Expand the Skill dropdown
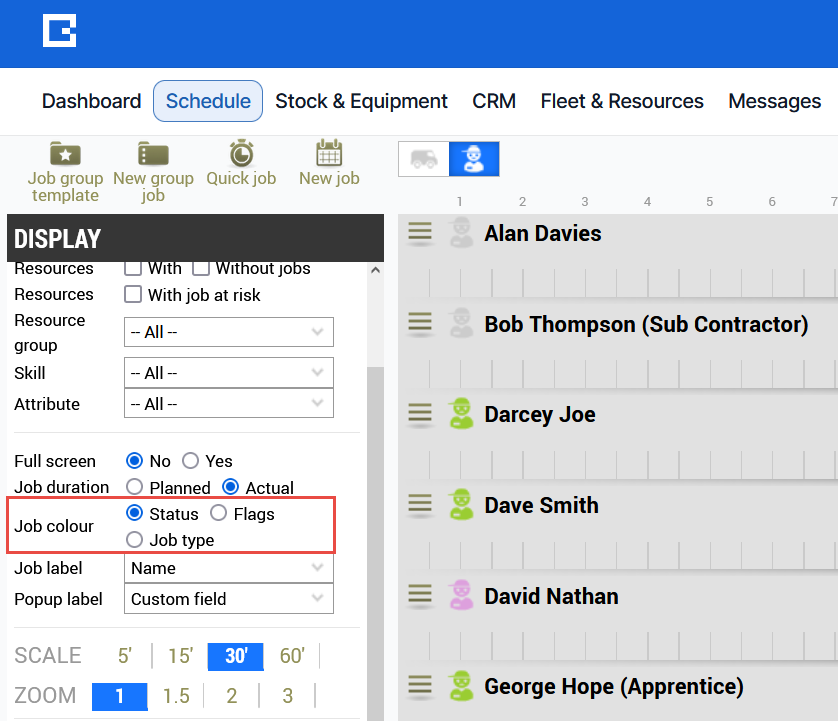 pos(228,373)
